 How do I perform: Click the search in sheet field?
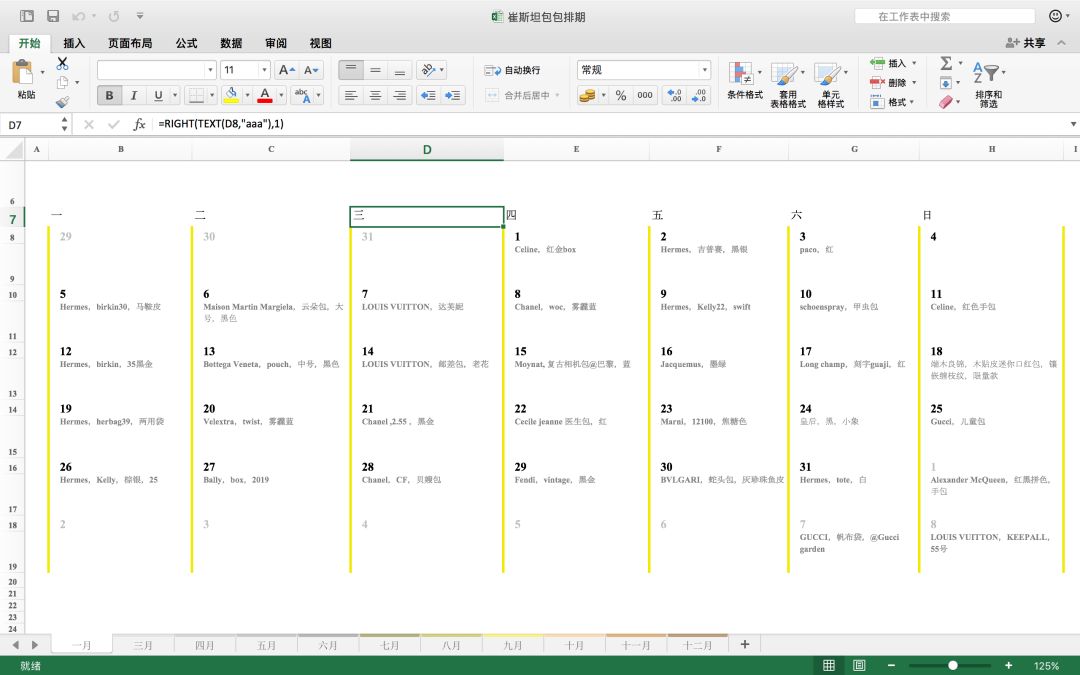pyautogui.click(x=944, y=17)
